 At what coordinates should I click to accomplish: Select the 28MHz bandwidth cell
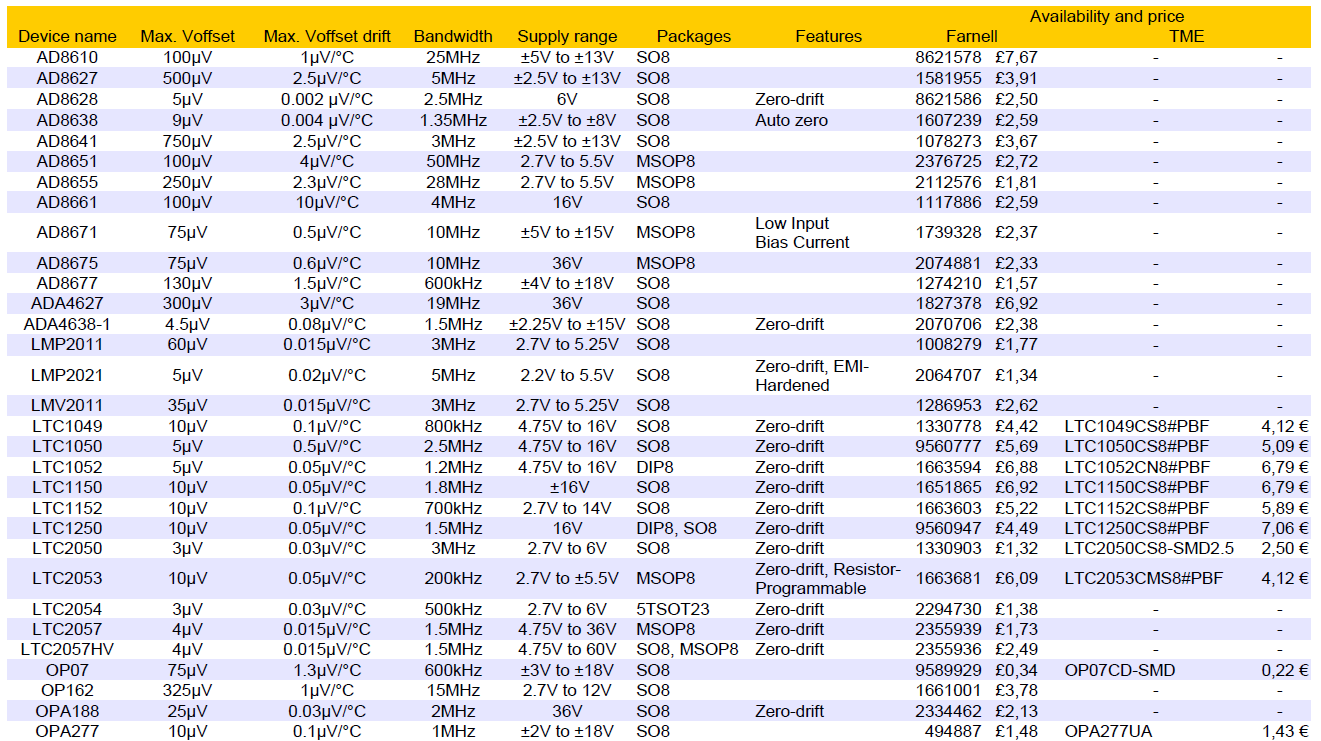pyautogui.click(x=454, y=182)
